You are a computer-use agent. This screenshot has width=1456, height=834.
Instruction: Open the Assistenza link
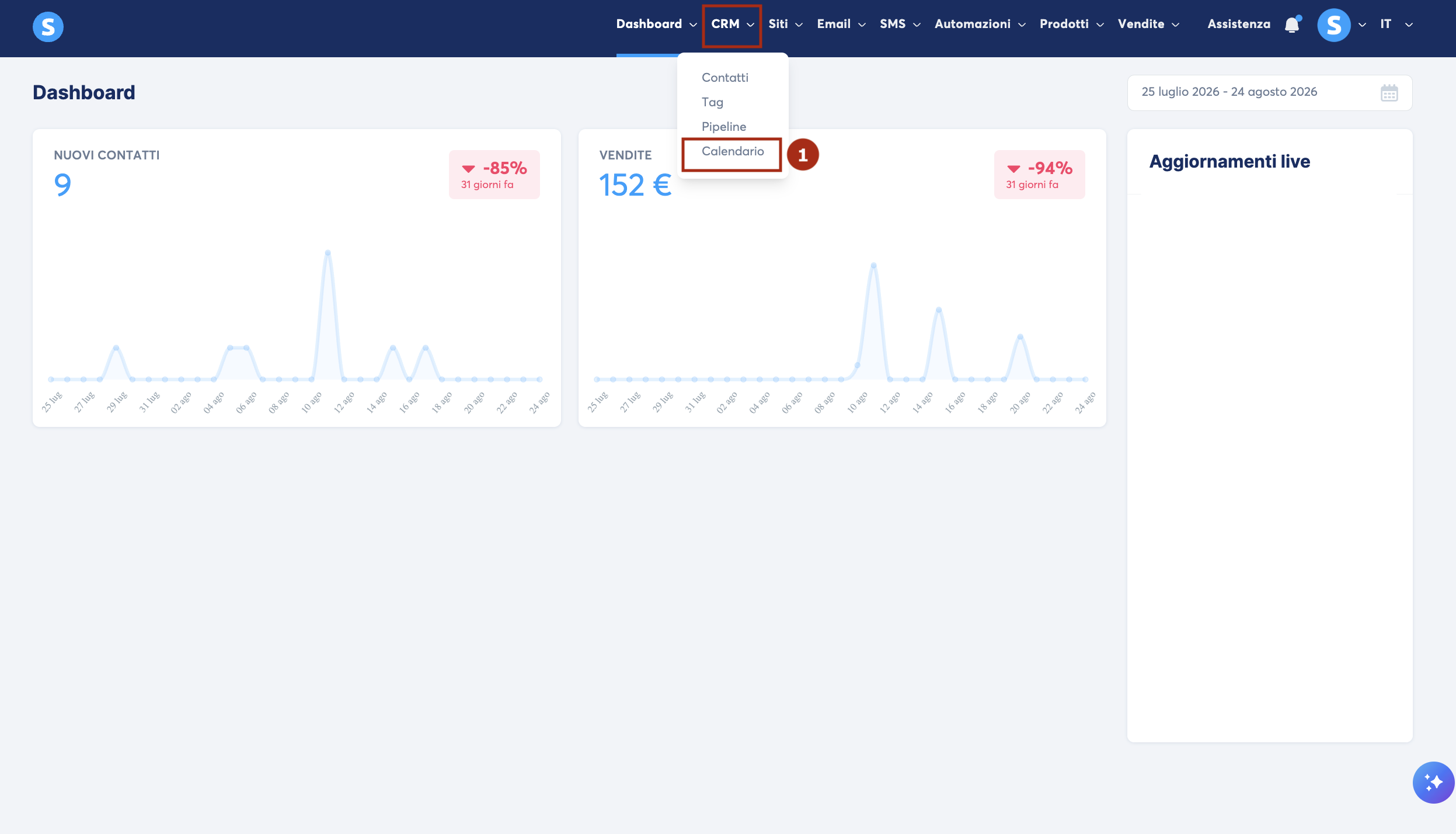[1239, 25]
